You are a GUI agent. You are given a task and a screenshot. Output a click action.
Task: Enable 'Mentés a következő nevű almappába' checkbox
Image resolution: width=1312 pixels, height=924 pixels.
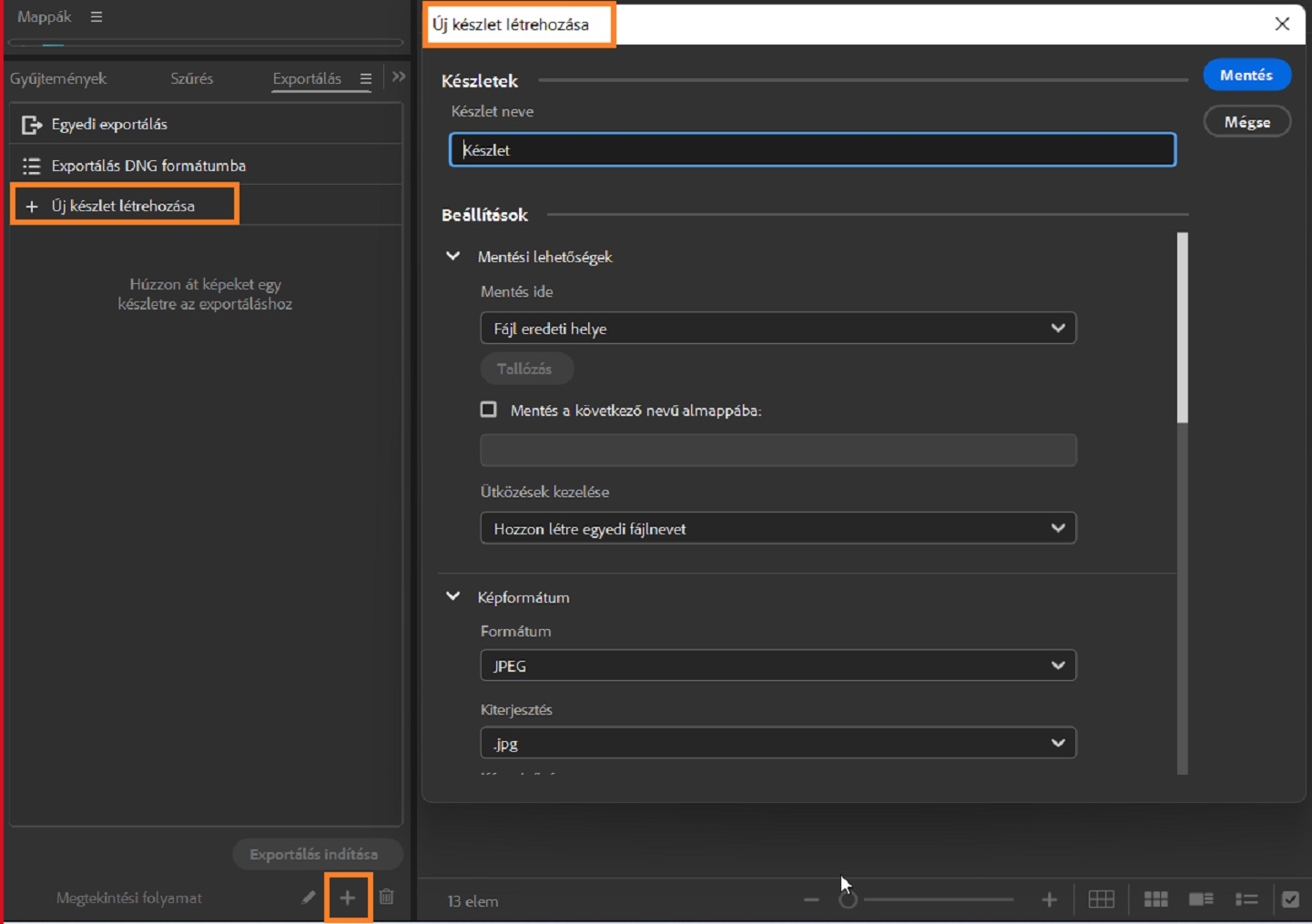pos(489,410)
